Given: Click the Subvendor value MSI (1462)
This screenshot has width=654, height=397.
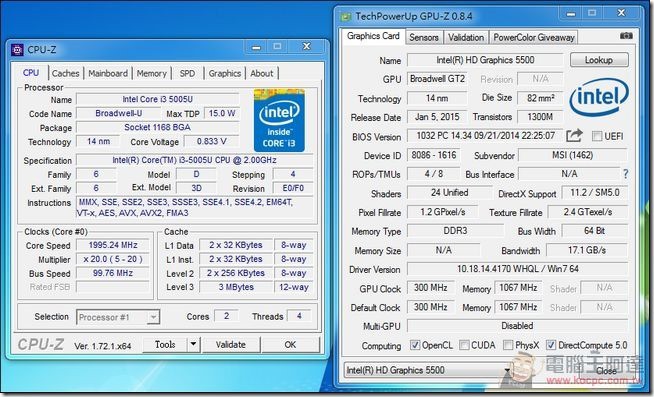Looking at the screenshot, I should (x=573, y=155).
